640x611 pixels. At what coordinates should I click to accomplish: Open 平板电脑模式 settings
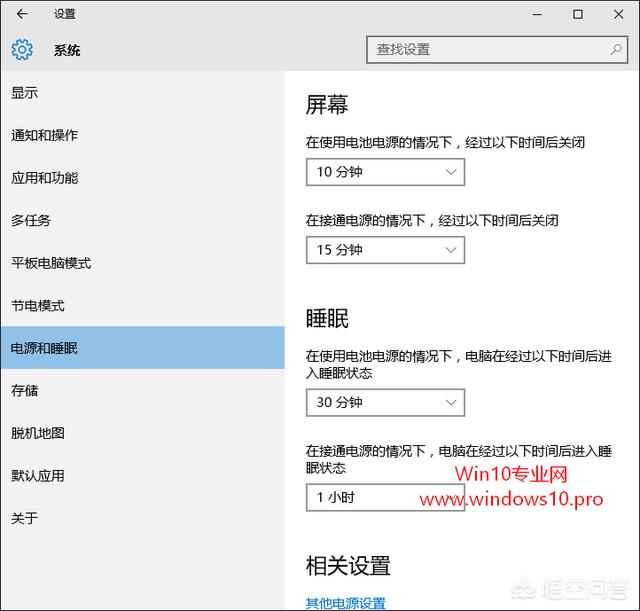pyautogui.click(x=51, y=263)
